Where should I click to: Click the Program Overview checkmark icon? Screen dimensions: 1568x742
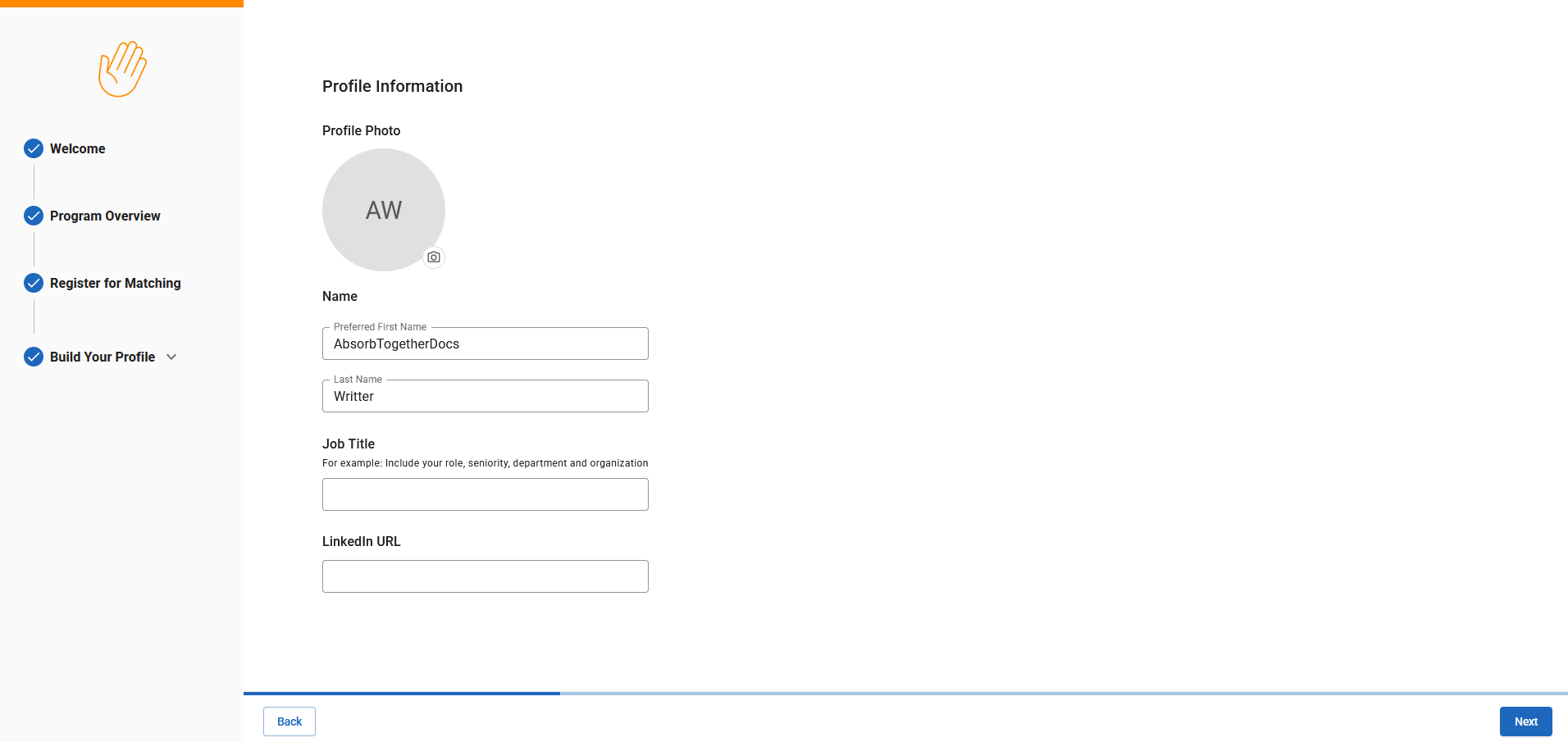click(x=34, y=216)
